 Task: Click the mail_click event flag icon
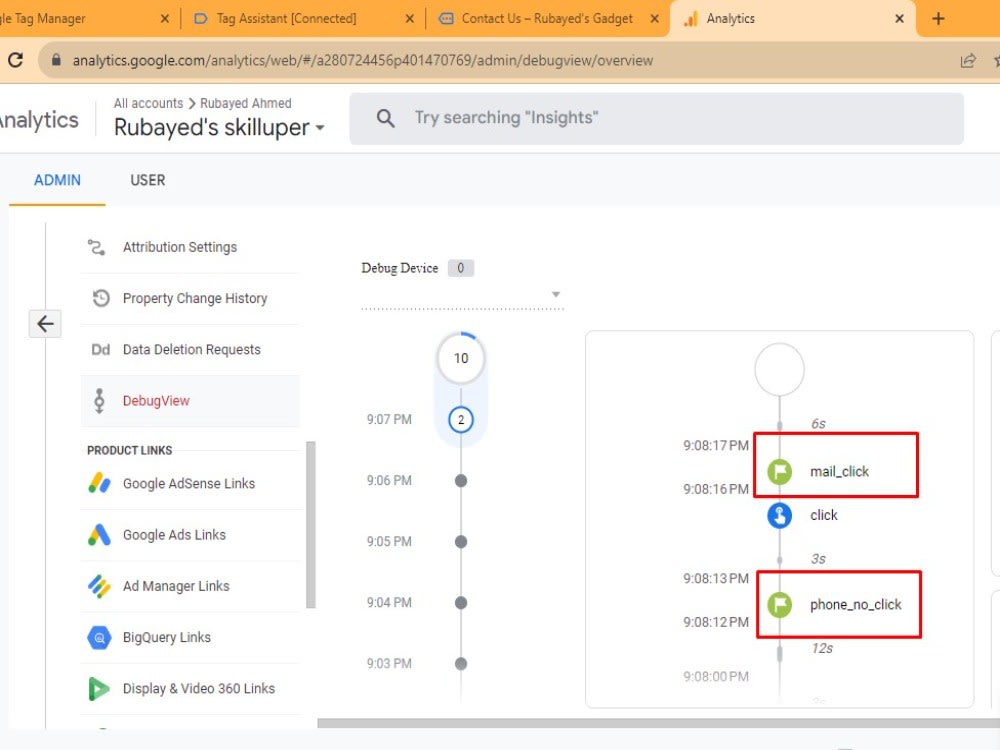coord(779,472)
